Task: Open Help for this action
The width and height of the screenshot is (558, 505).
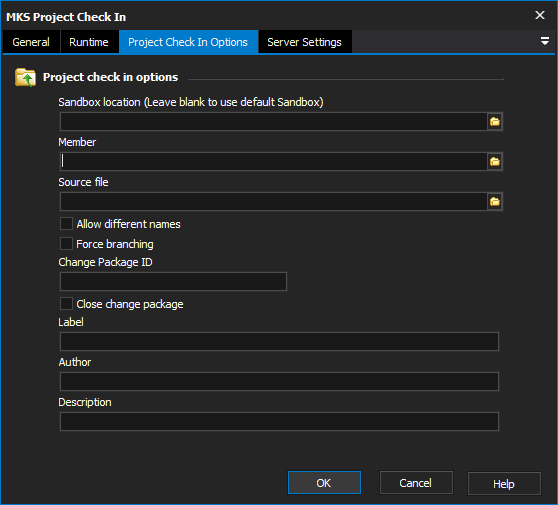Action: click(x=504, y=483)
